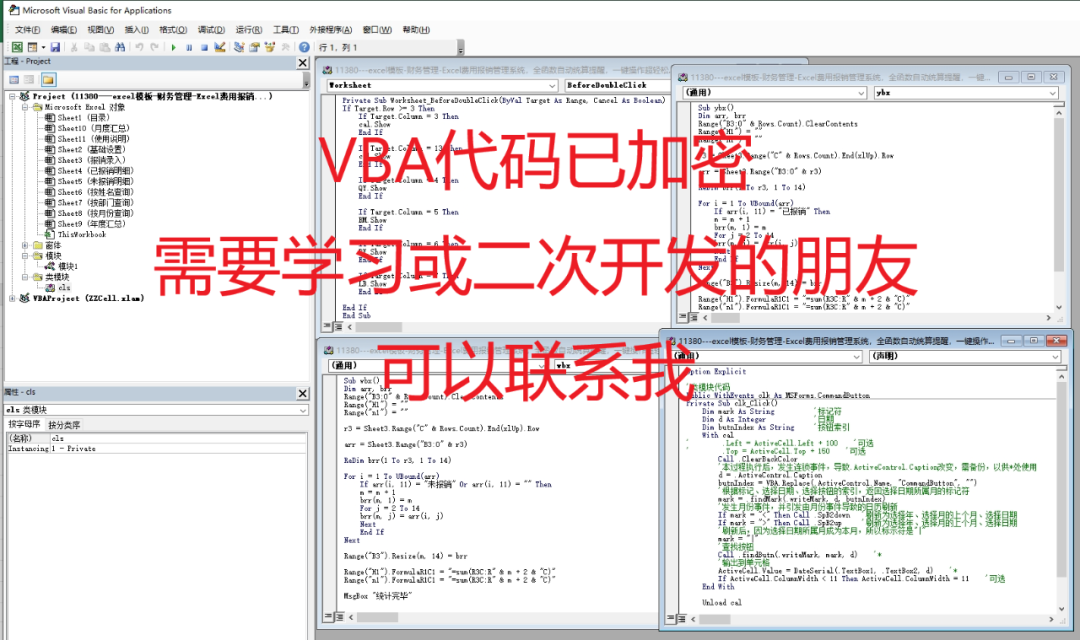The height and width of the screenshot is (640, 1080).
Task: Click the Reset stop toolbar icon
Action: tap(204, 48)
